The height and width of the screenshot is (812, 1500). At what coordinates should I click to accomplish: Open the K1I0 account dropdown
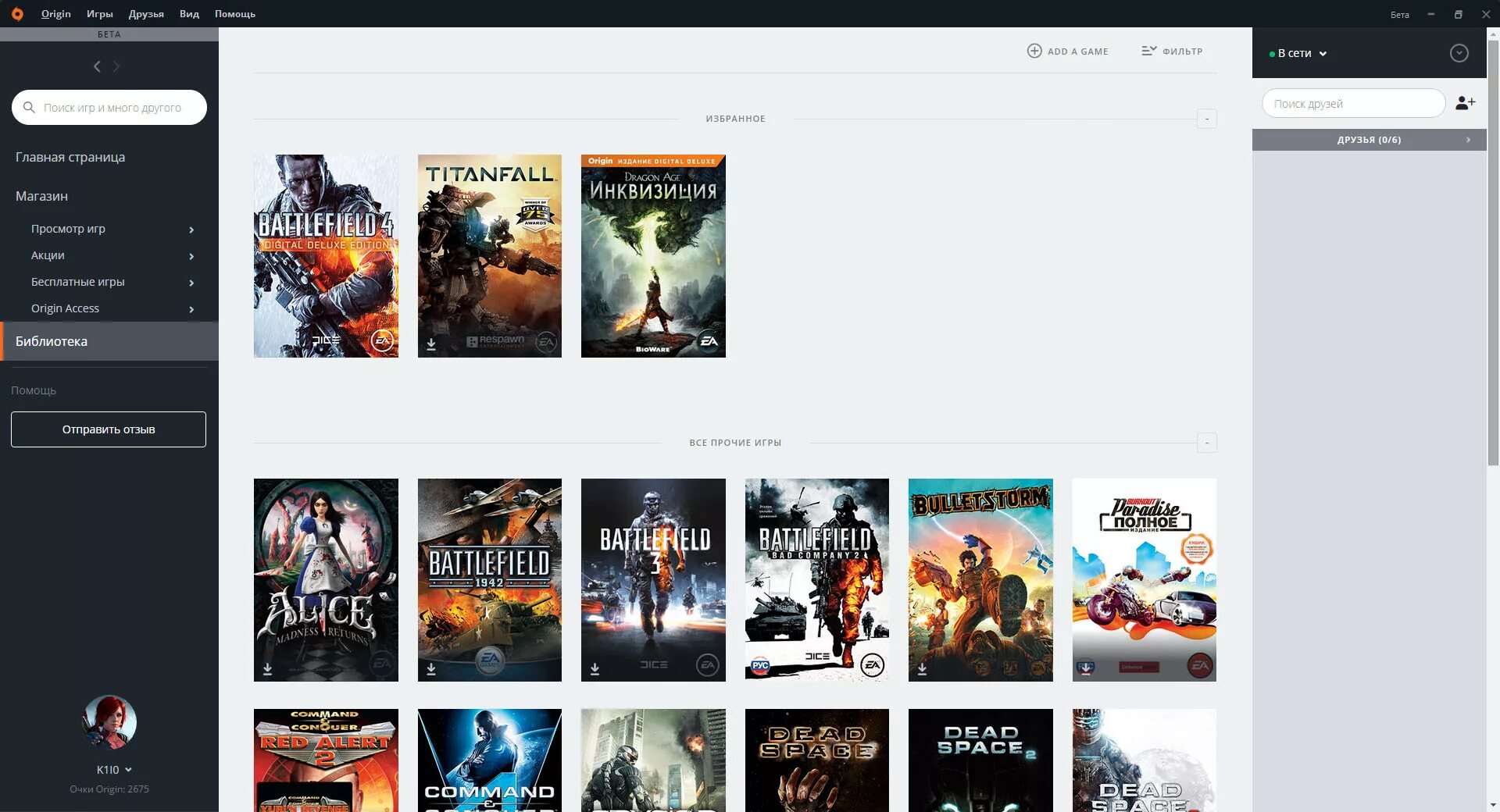pyautogui.click(x=114, y=770)
